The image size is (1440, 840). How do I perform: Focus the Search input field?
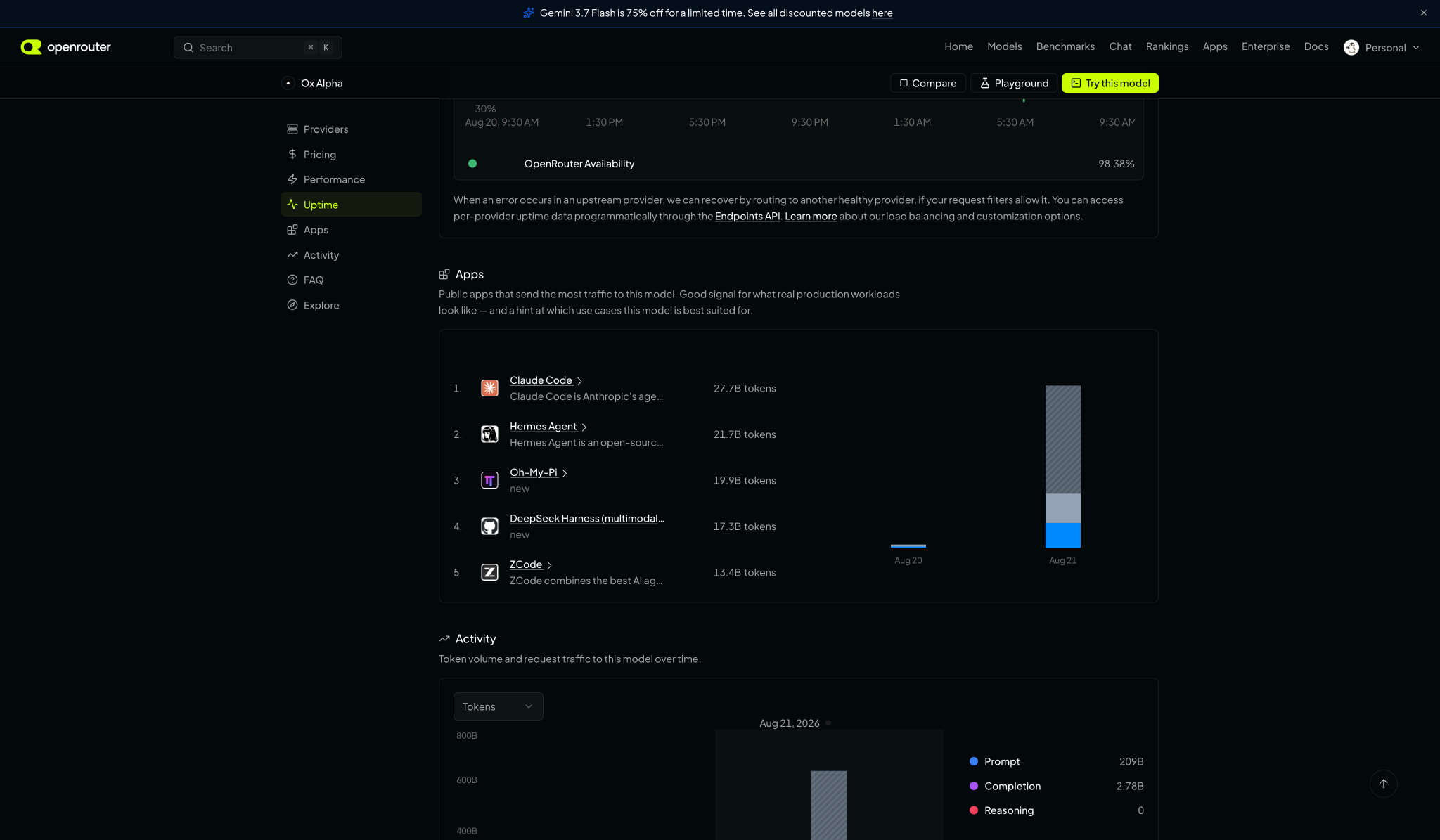258,48
